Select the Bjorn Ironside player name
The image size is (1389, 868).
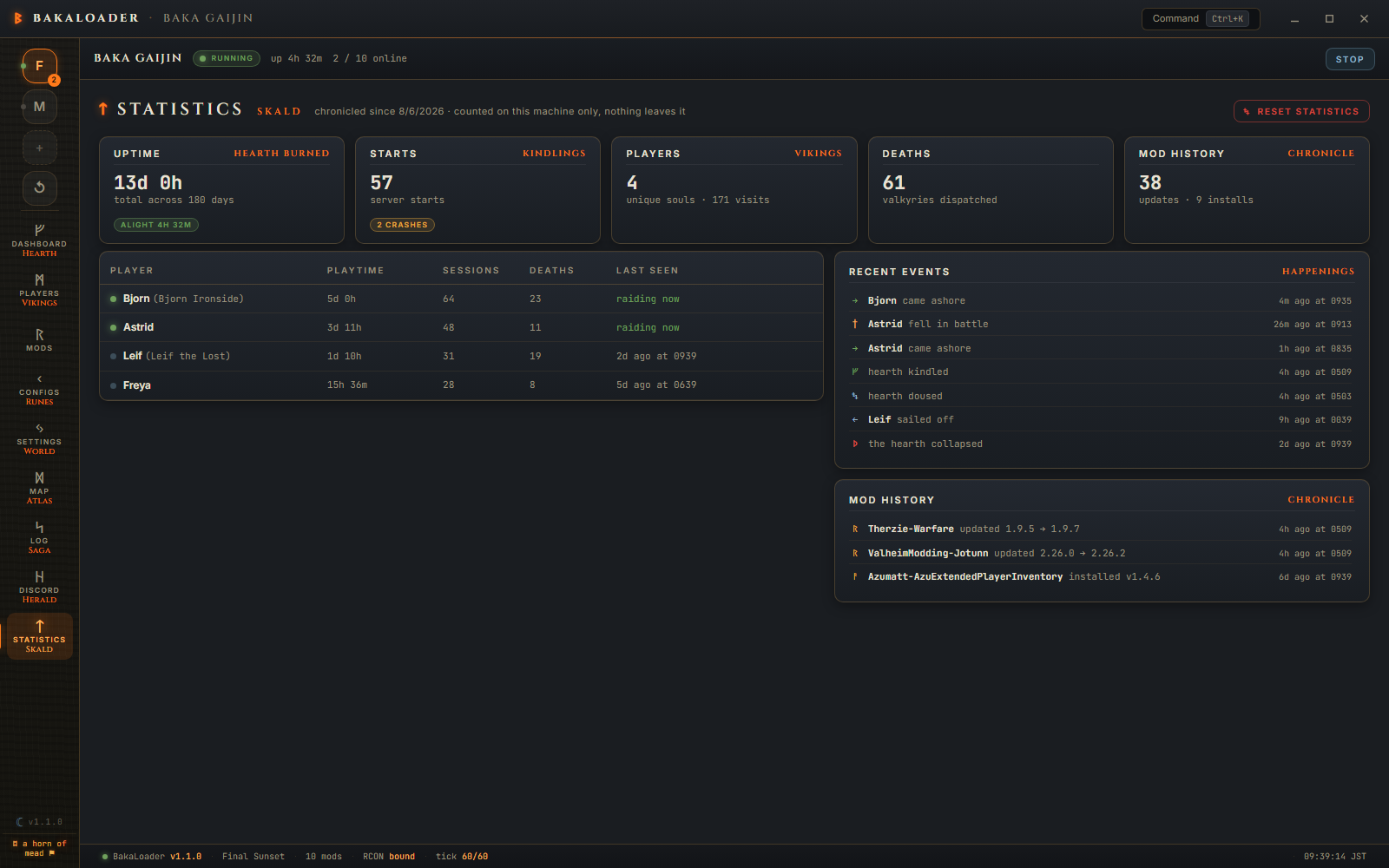(x=183, y=299)
